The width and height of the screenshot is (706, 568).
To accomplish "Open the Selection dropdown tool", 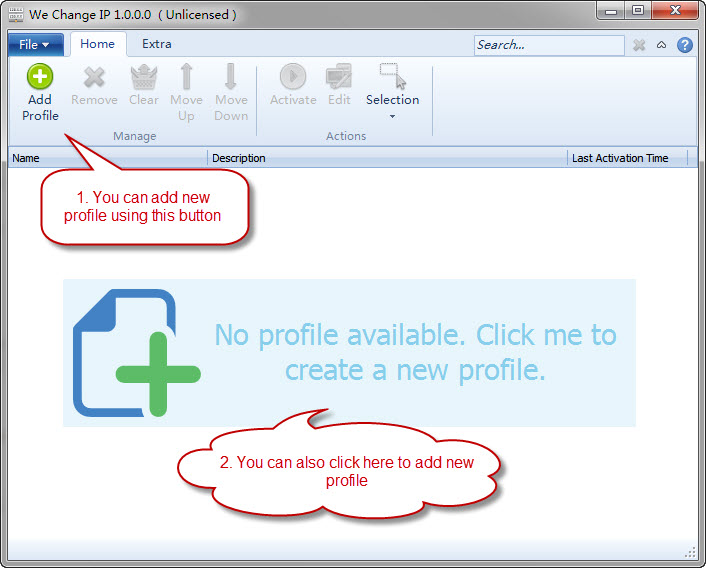I will coord(393,92).
